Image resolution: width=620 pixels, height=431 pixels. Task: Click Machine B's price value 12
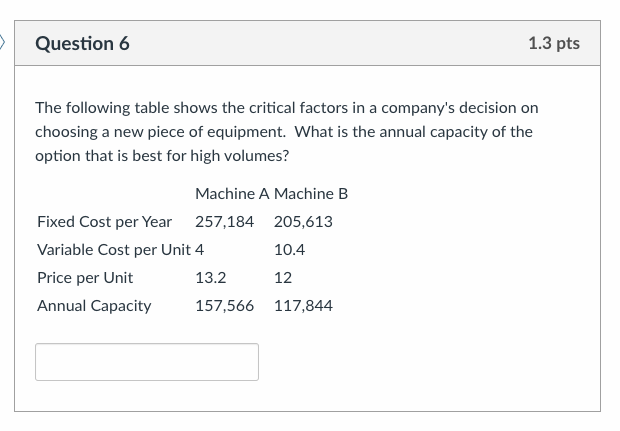(283, 277)
